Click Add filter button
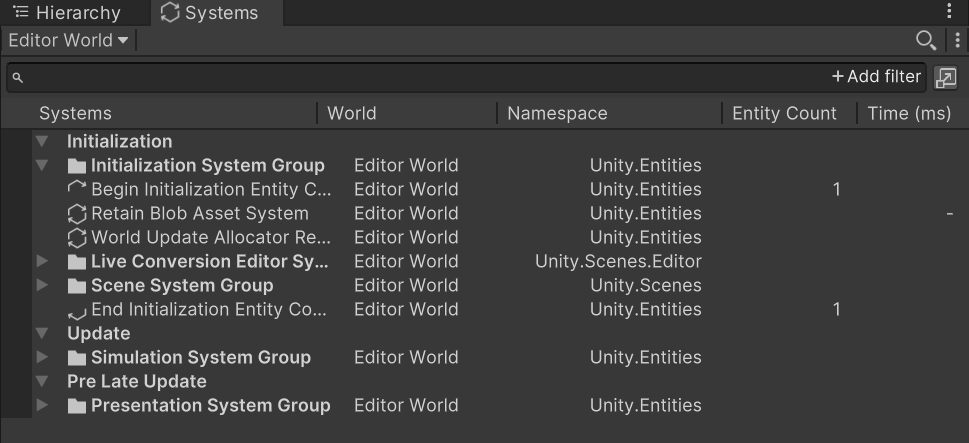Viewport: 969px width, 443px height. coord(876,77)
